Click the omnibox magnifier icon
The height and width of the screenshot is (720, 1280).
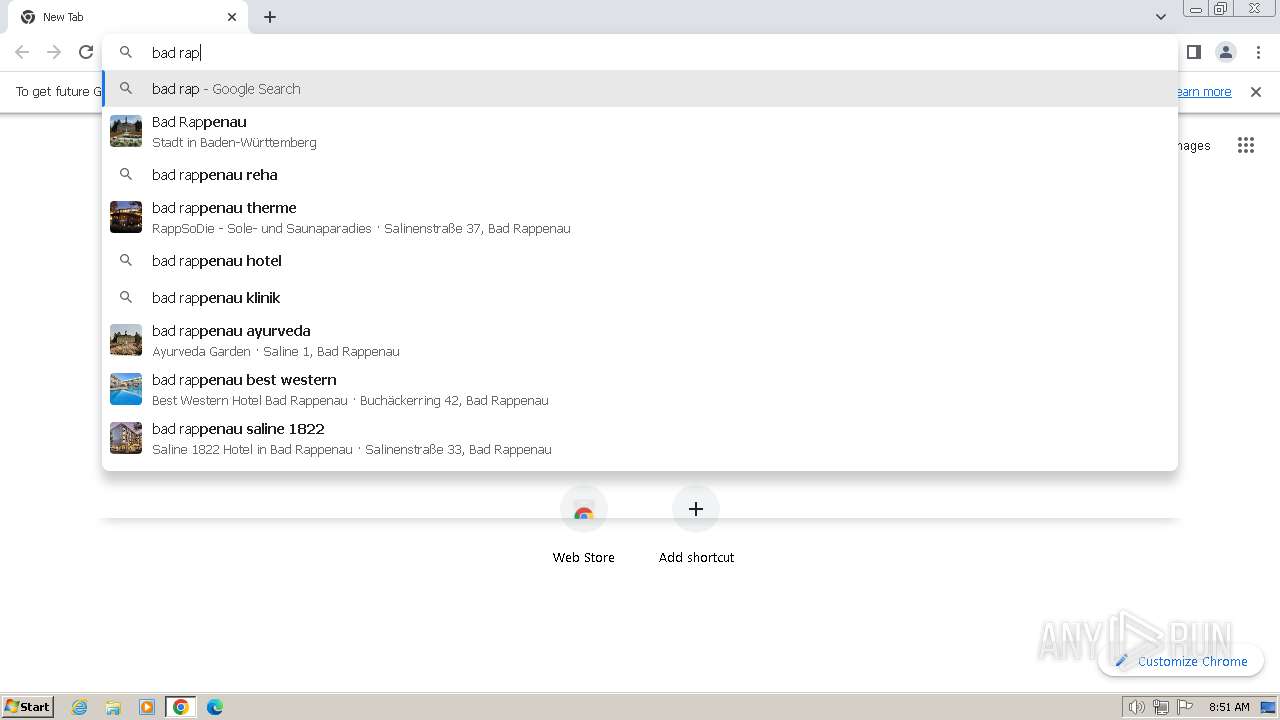[x=126, y=52]
